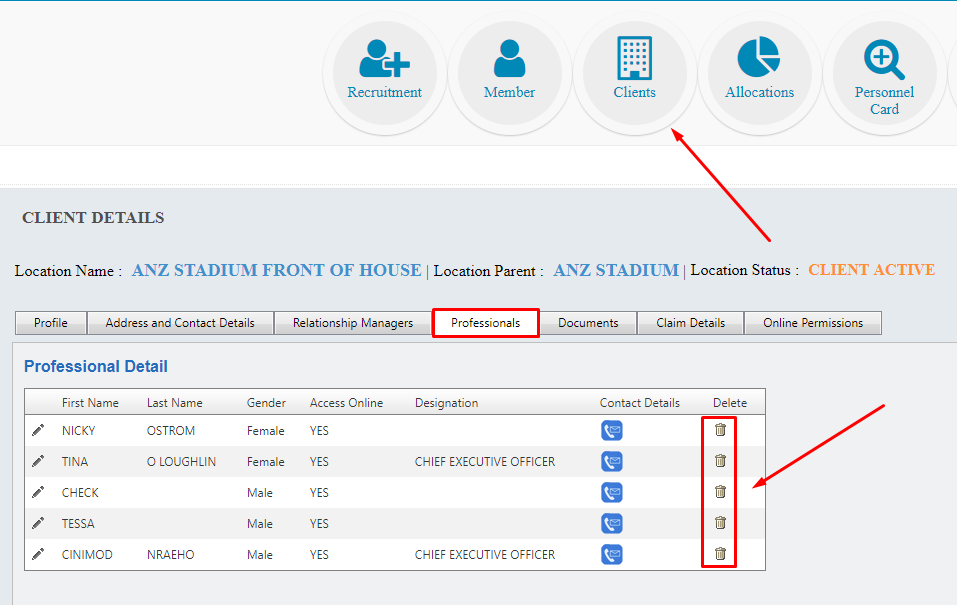Select the TESSA first name cell
This screenshot has width=957, height=605.
point(78,524)
